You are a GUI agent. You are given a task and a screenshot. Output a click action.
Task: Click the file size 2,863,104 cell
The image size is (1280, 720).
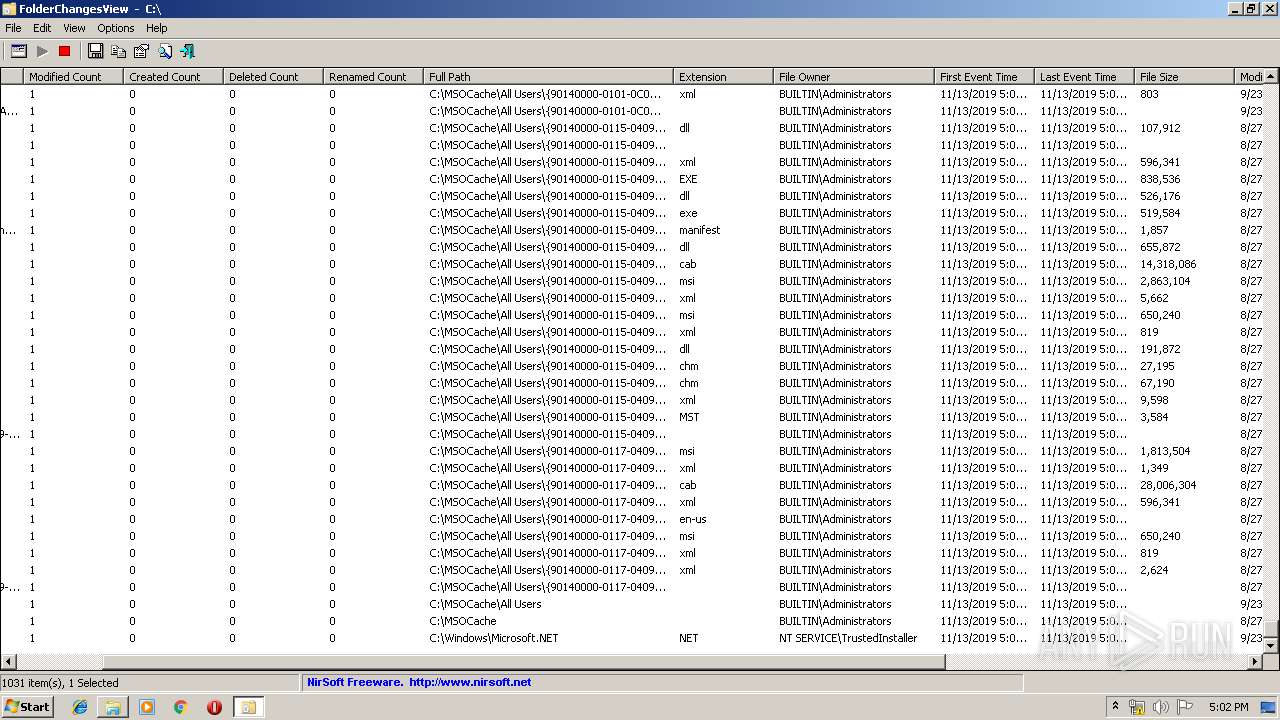click(x=1164, y=281)
